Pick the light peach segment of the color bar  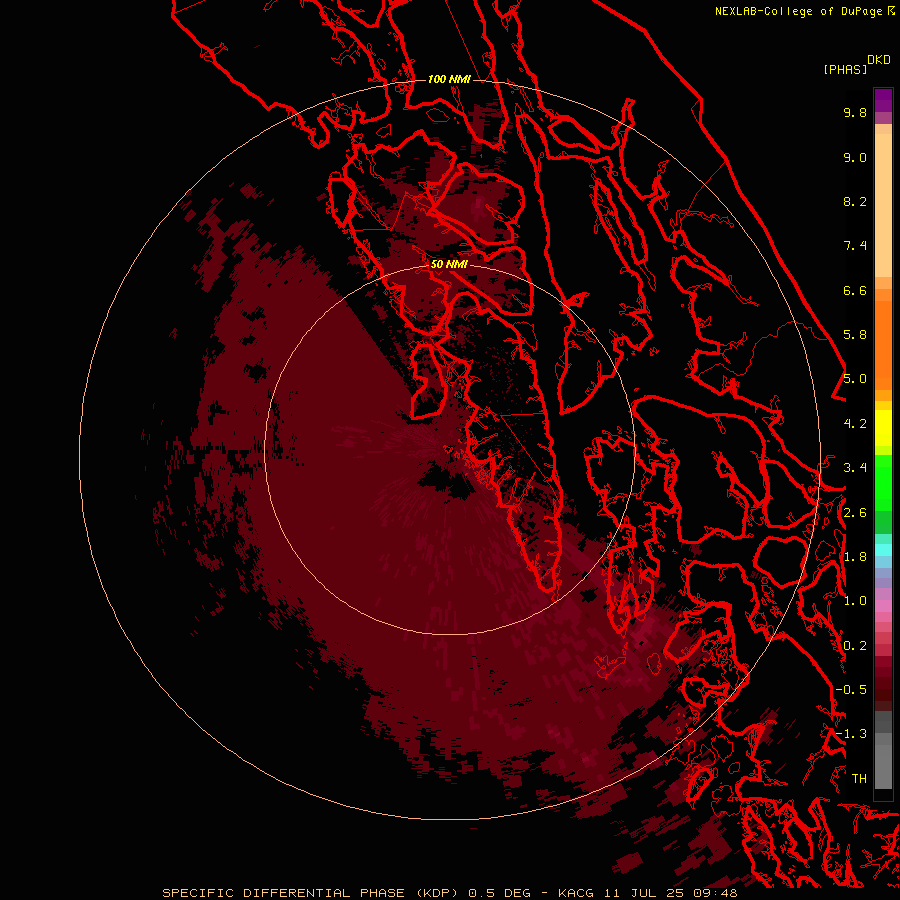(x=883, y=205)
